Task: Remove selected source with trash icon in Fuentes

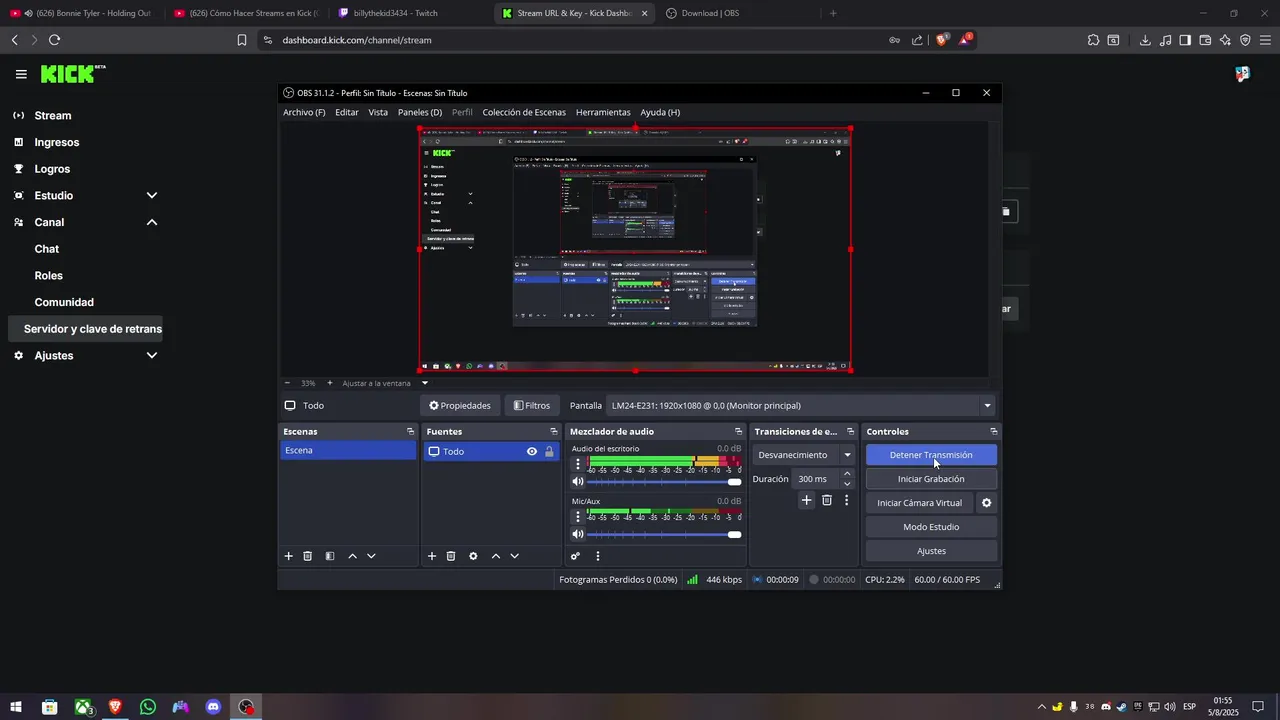Action: click(x=451, y=556)
